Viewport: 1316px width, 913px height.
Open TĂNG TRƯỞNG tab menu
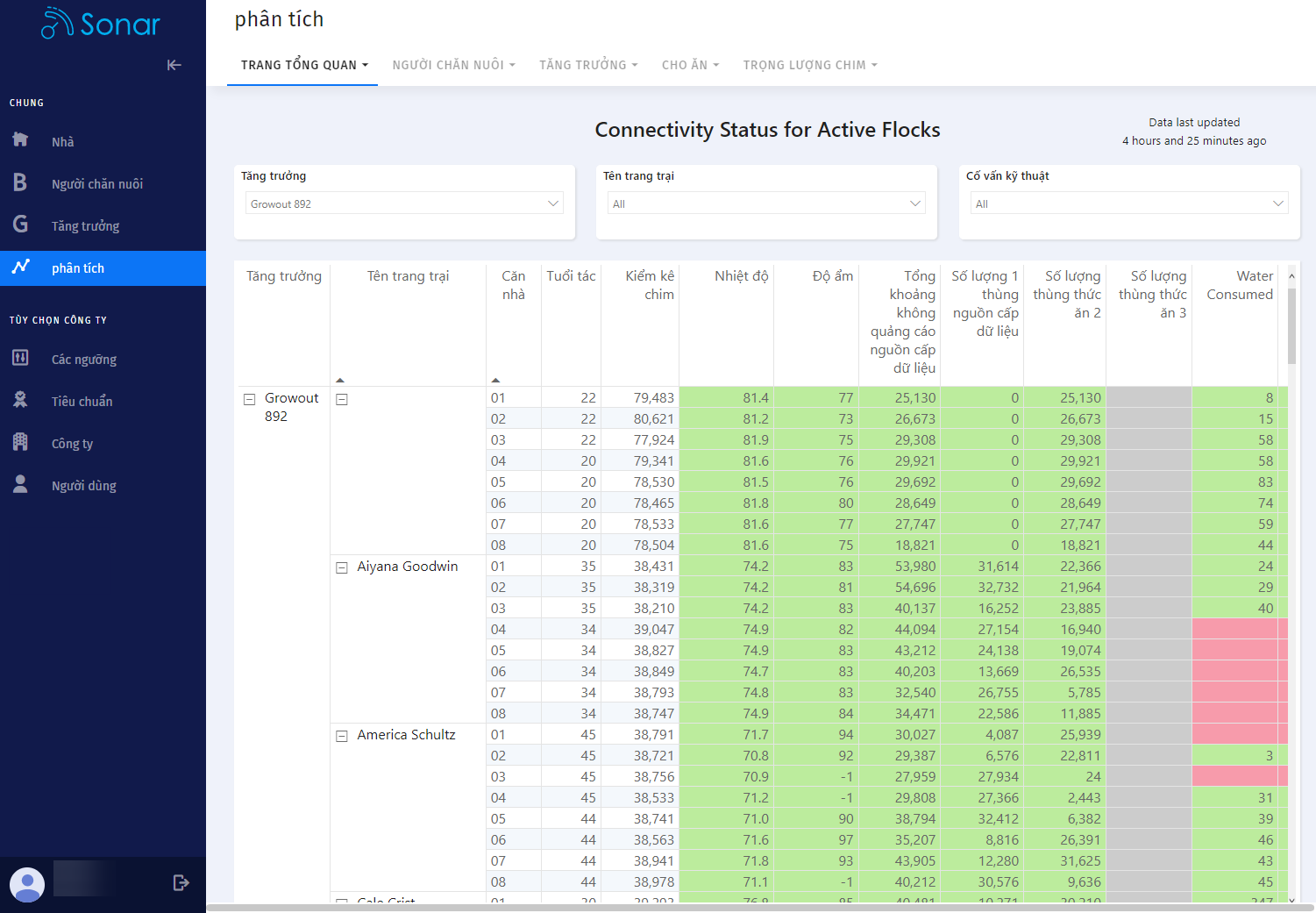coord(588,65)
